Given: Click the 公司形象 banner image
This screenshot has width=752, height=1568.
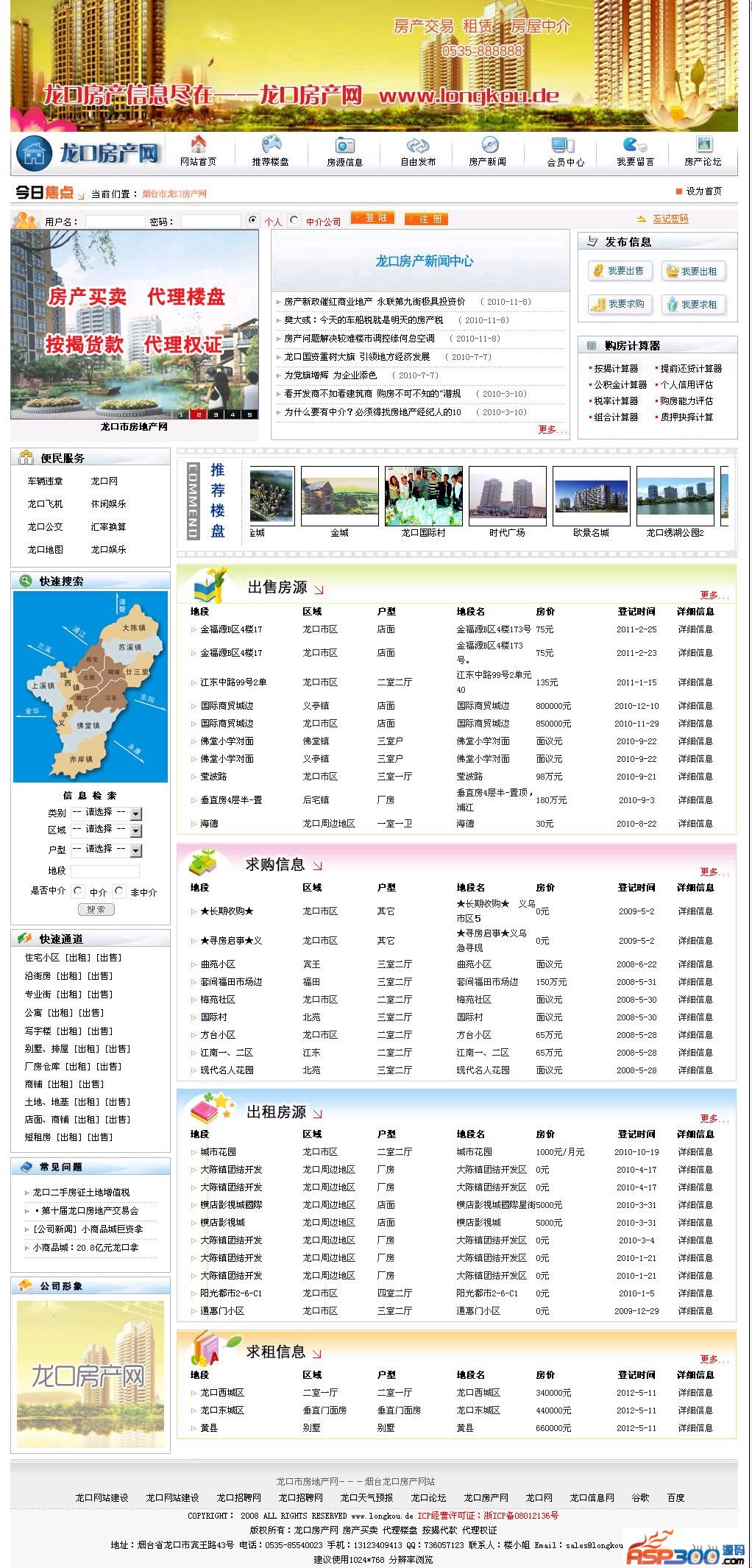Looking at the screenshot, I should [x=91, y=1374].
